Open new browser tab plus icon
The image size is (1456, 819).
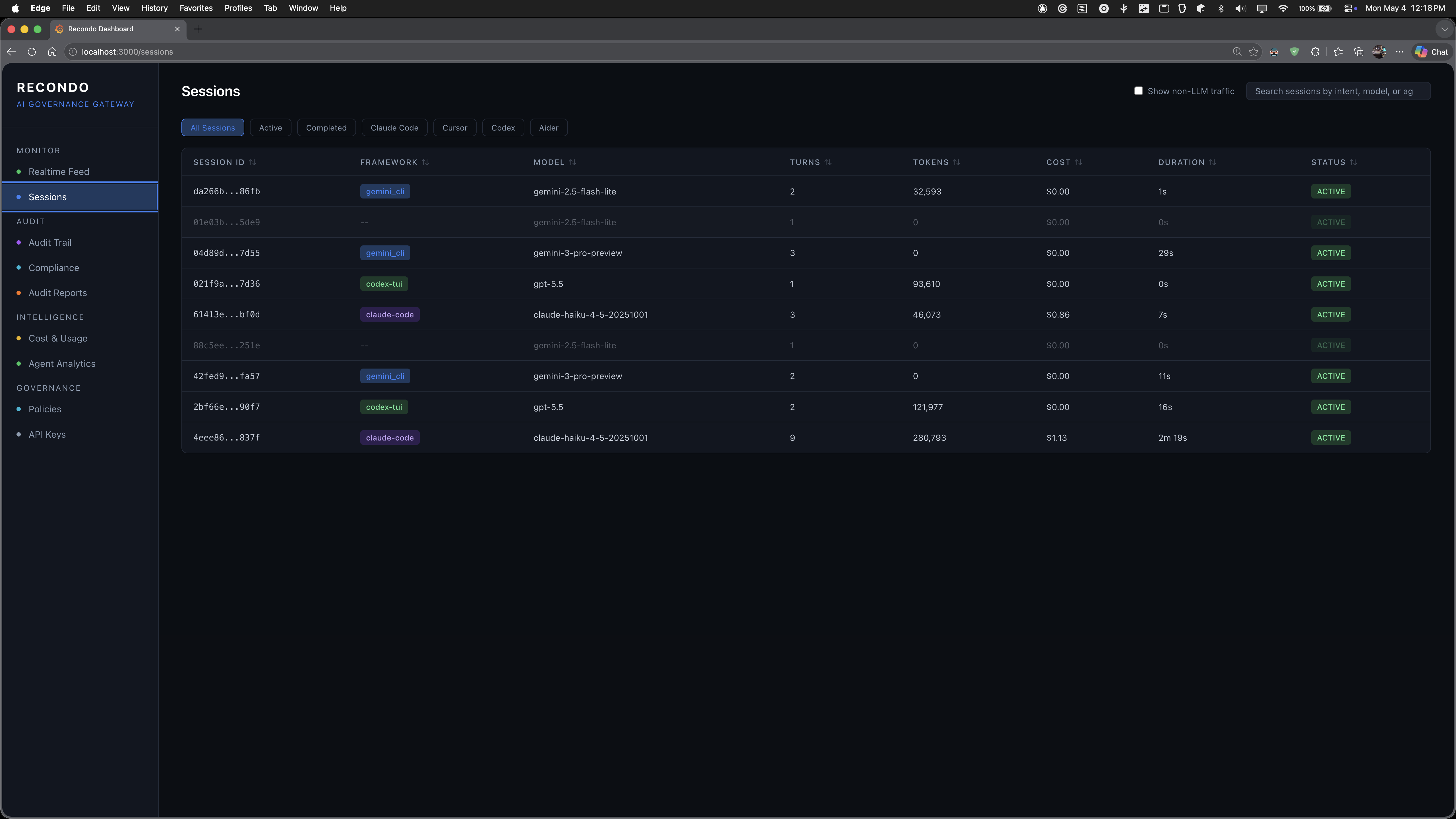coord(198,29)
